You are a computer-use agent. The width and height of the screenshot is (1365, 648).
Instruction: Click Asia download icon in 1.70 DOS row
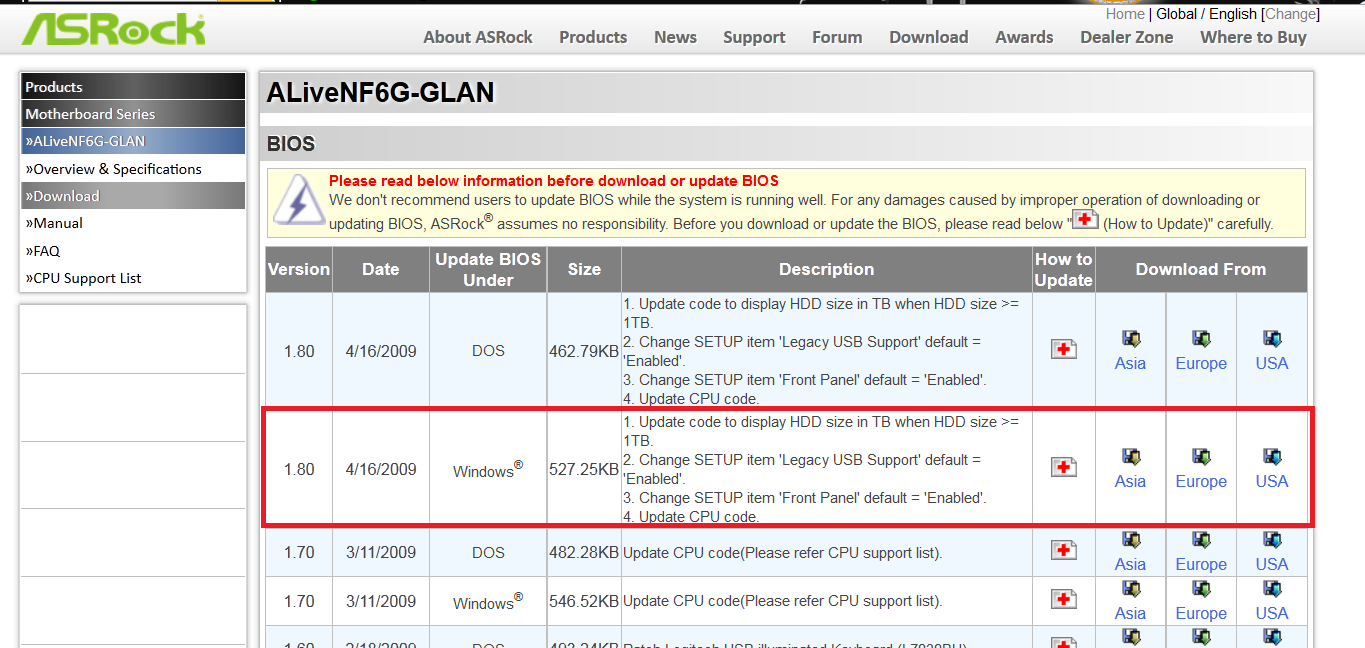(1131, 540)
